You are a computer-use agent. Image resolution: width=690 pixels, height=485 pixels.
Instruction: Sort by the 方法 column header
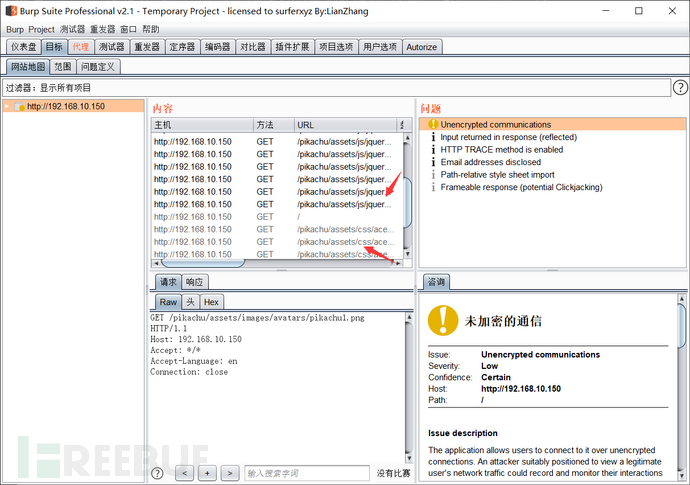click(274, 125)
